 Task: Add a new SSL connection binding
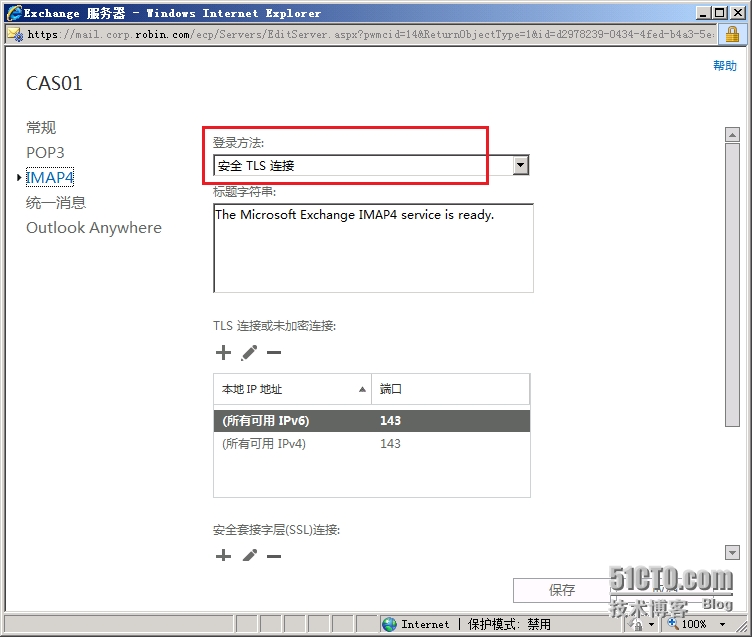(223, 556)
